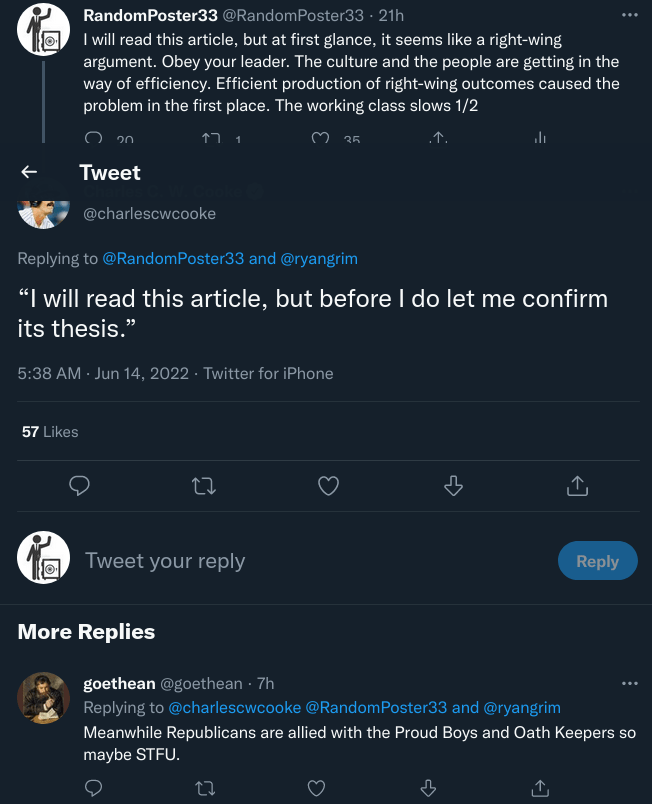The image size is (652, 804).
Task: Bookmark goethean's reply
Action: pos(428,788)
